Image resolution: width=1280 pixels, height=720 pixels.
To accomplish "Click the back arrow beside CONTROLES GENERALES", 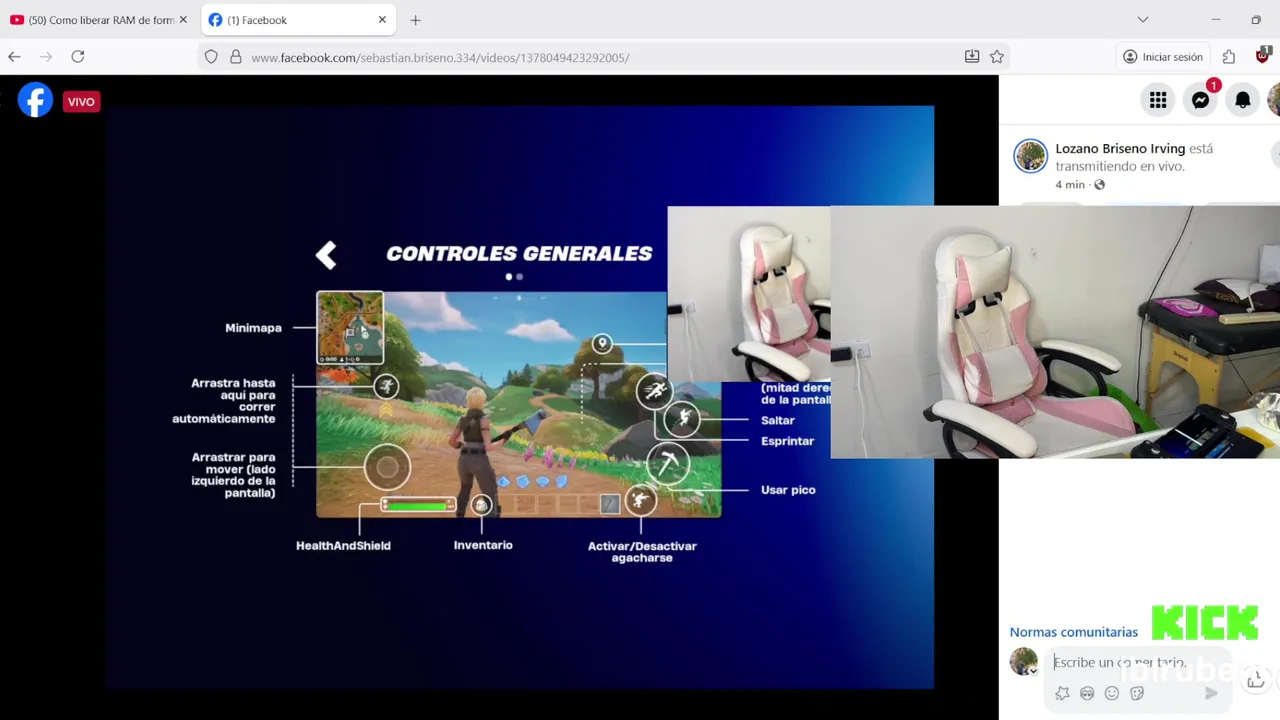I will pos(326,255).
